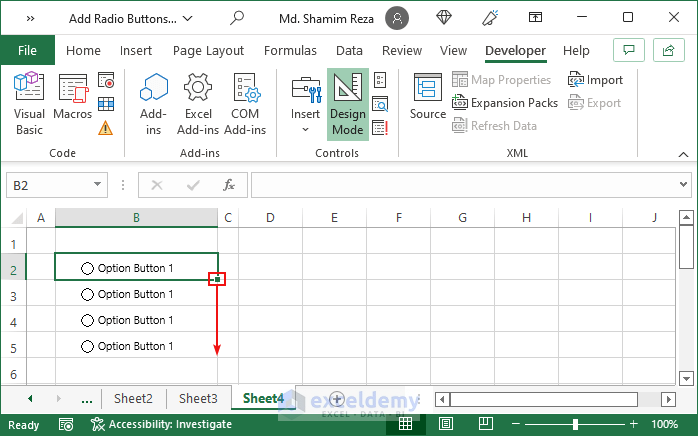The height and width of the screenshot is (436, 698).
Task: Open the Review tab
Action: point(402,50)
